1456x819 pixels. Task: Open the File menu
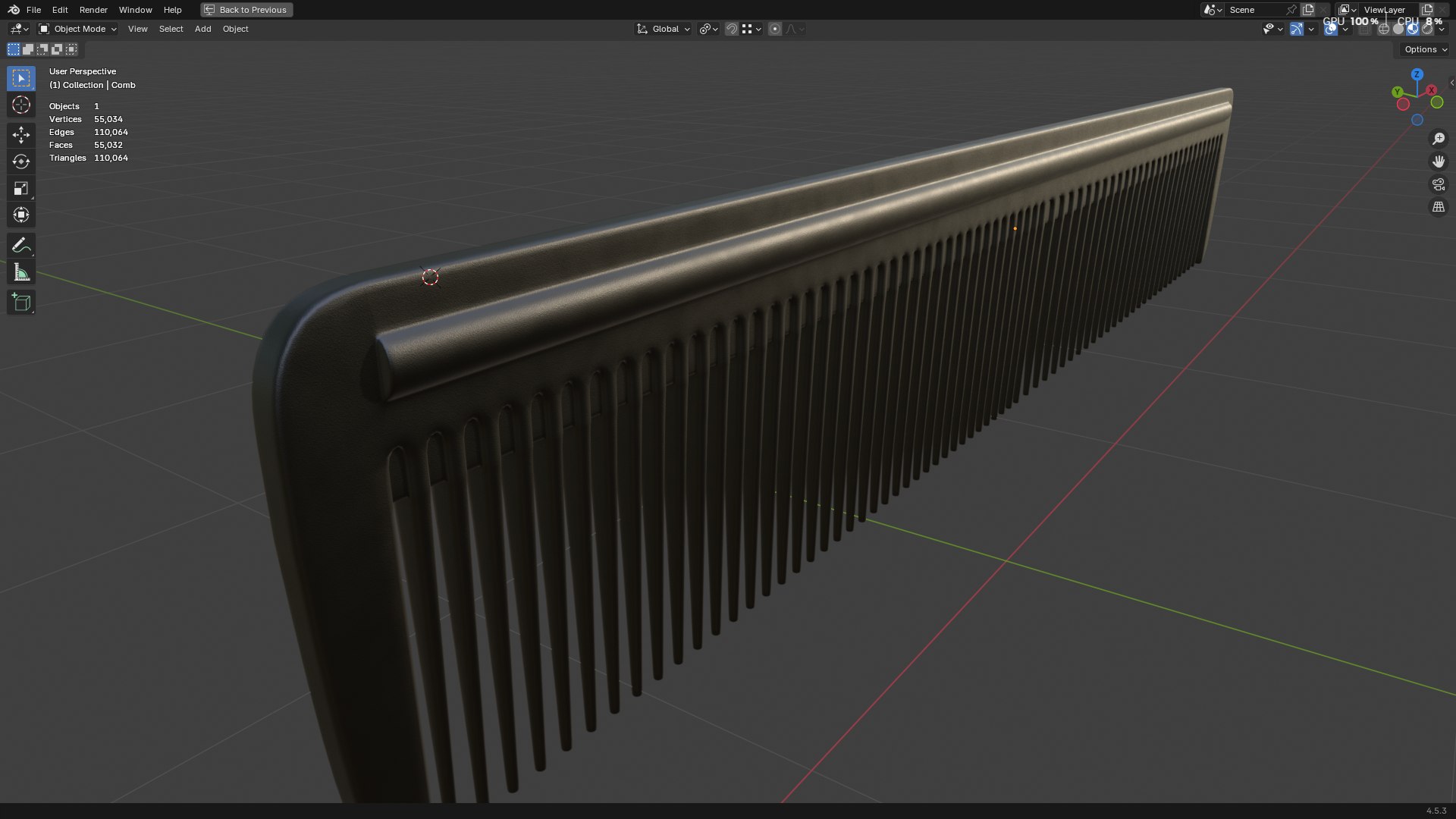(x=33, y=10)
